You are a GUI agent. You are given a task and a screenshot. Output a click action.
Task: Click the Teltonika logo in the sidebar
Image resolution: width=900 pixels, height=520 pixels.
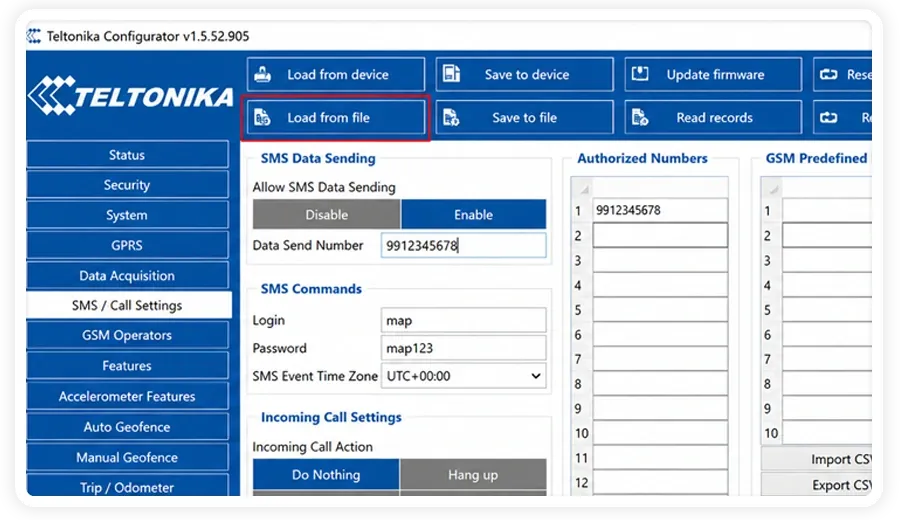[x=130, y=96]
